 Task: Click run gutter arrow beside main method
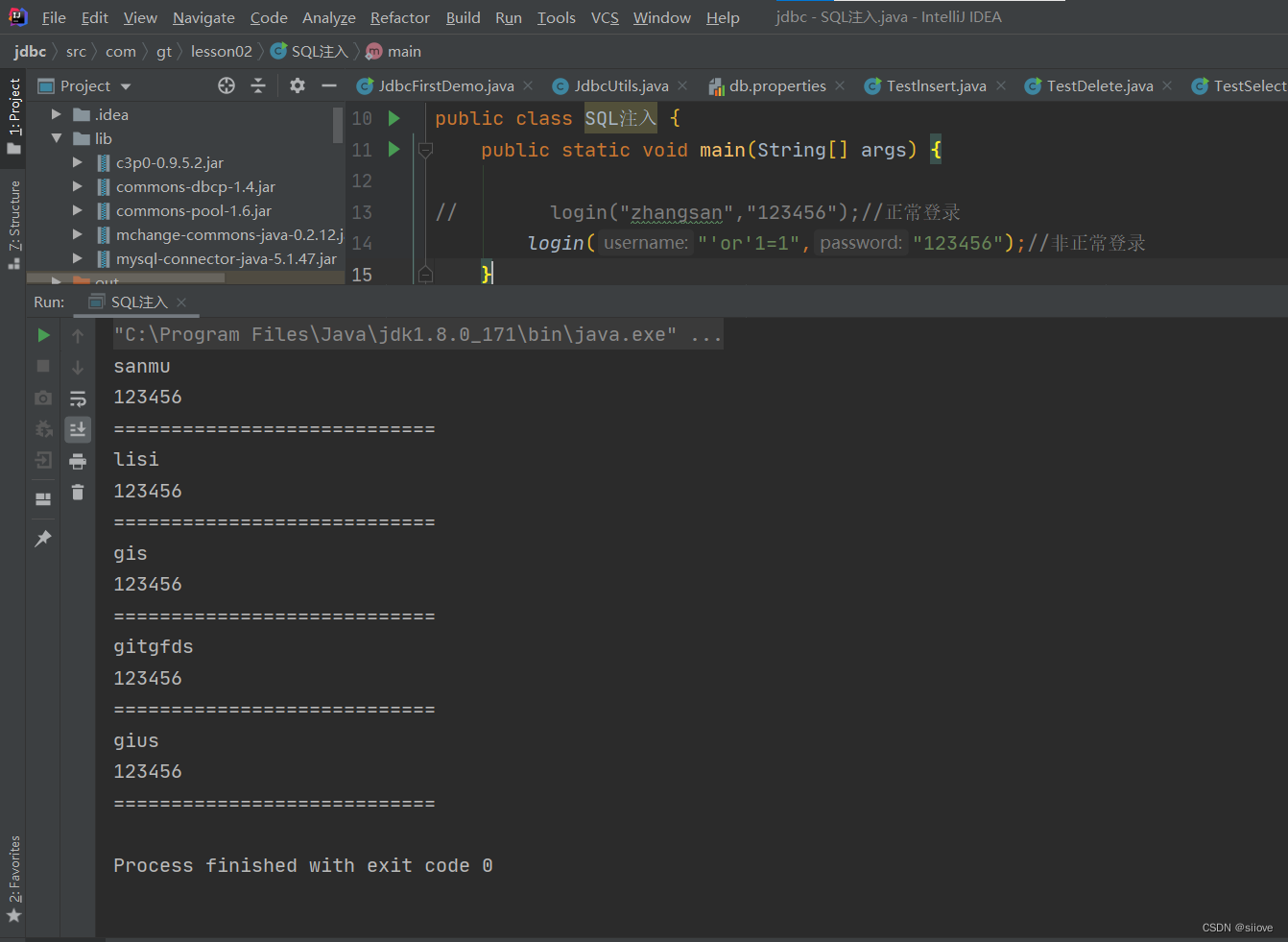[394, 150]
